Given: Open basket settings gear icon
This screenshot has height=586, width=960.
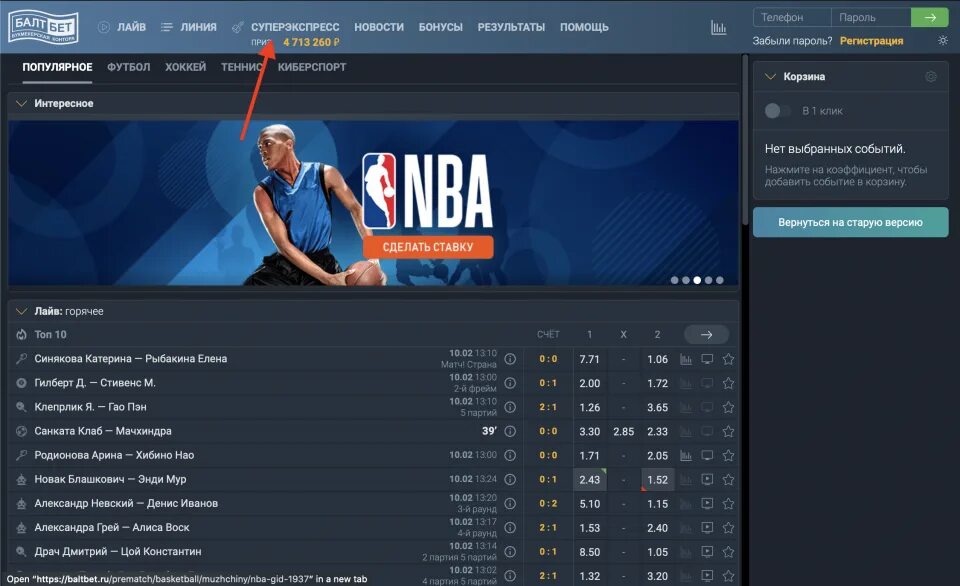Looking at the screenshot, I should (931, 77).
